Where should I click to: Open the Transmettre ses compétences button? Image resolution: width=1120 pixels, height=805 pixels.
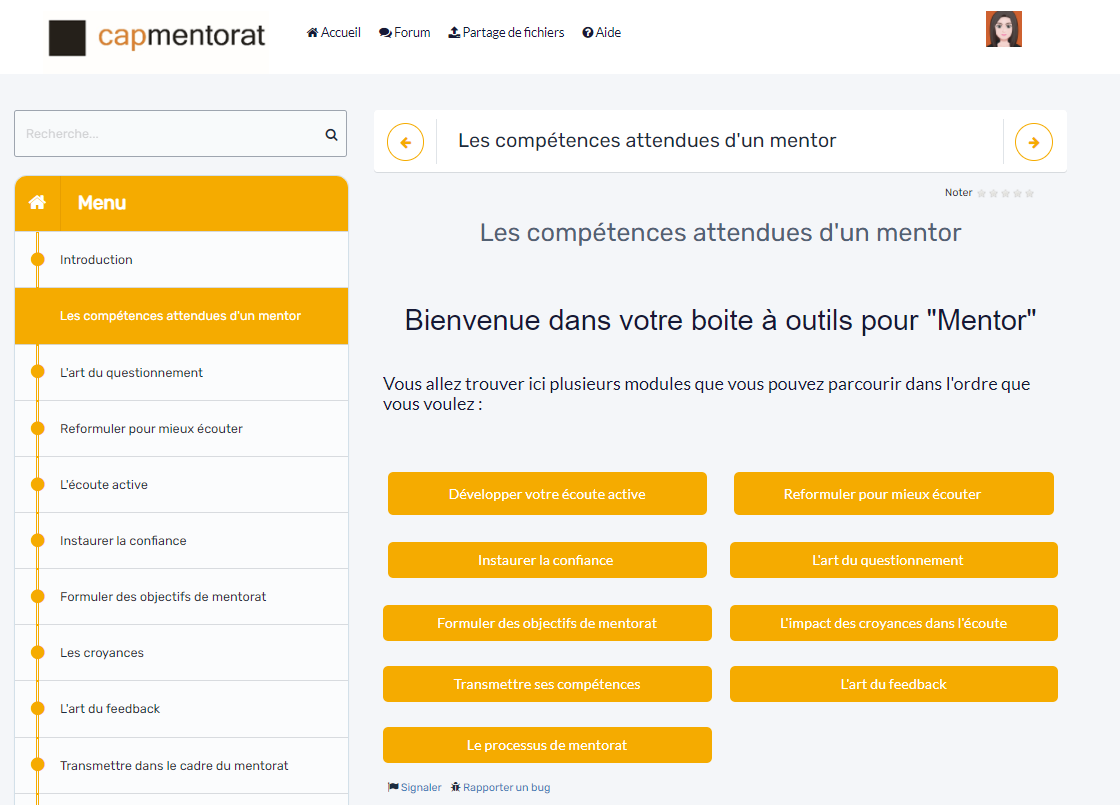(x=547, y=684)
